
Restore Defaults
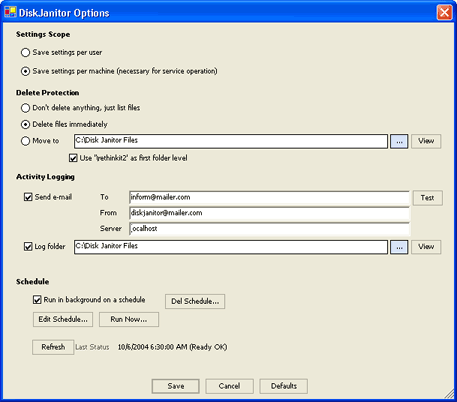(284, 386)
